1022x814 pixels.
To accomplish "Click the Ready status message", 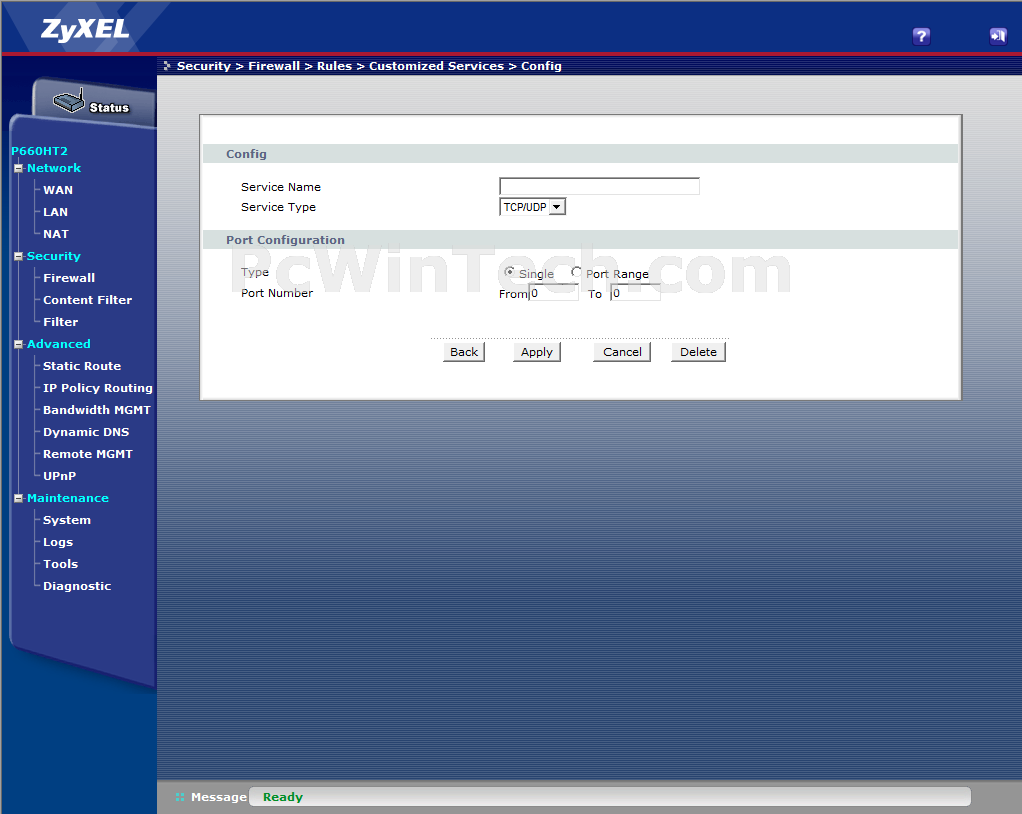I will pyautogui.click(x=283, y=797).
